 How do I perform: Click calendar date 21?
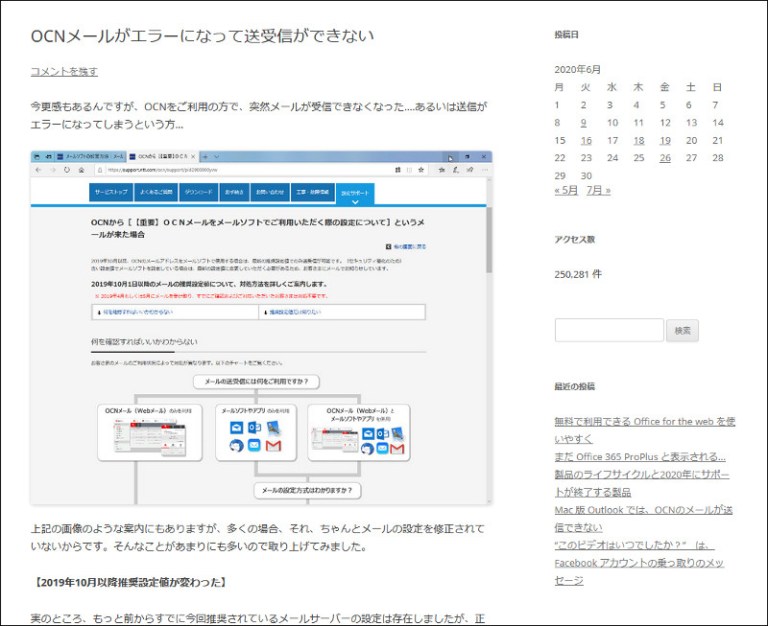point(718,141)
